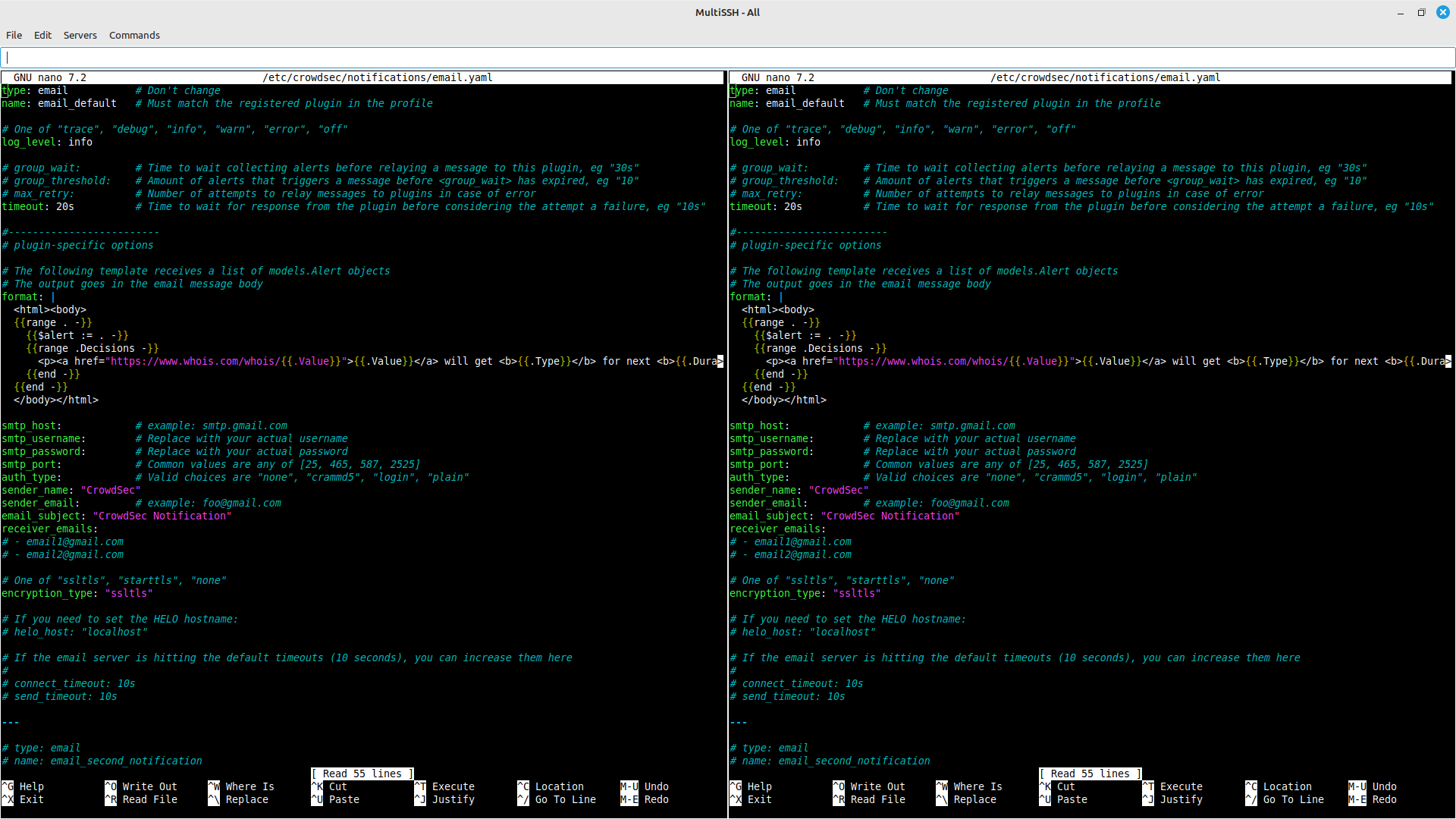Click 'GNU nano 7.2' title in left terminal

[x=50, y=77]
